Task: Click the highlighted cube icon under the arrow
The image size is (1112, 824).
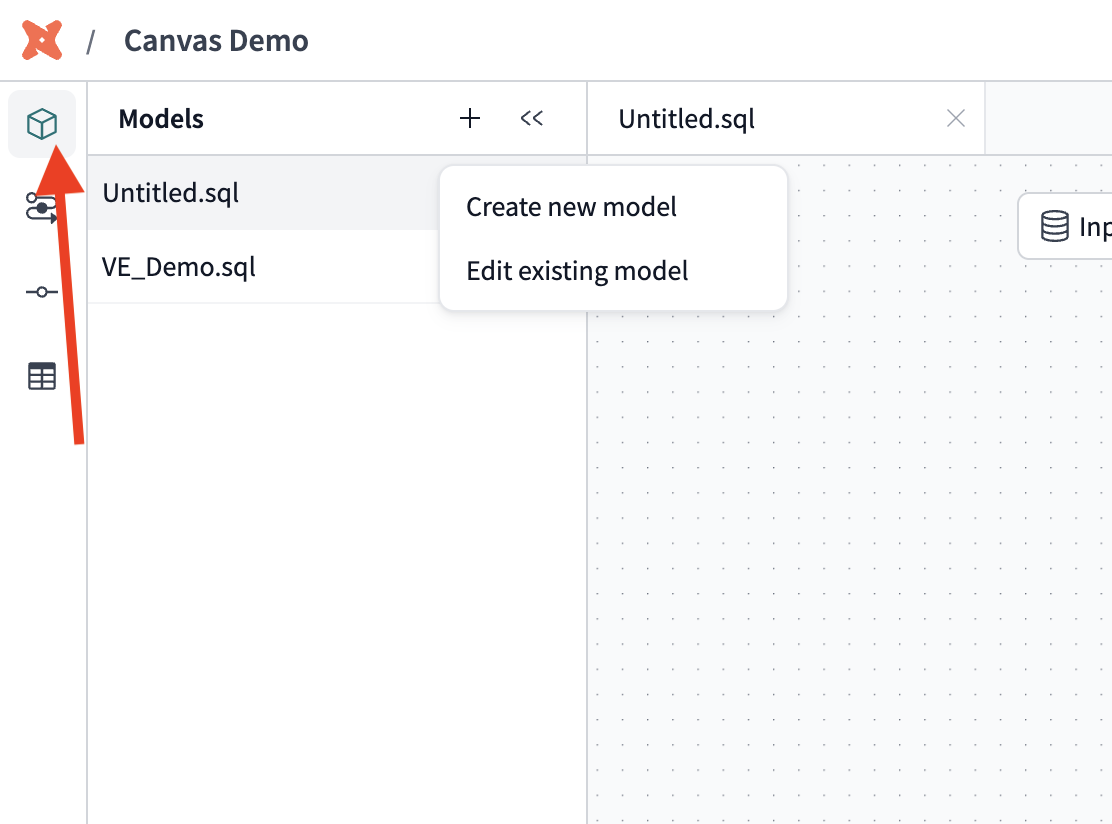Action: (41, 123)
